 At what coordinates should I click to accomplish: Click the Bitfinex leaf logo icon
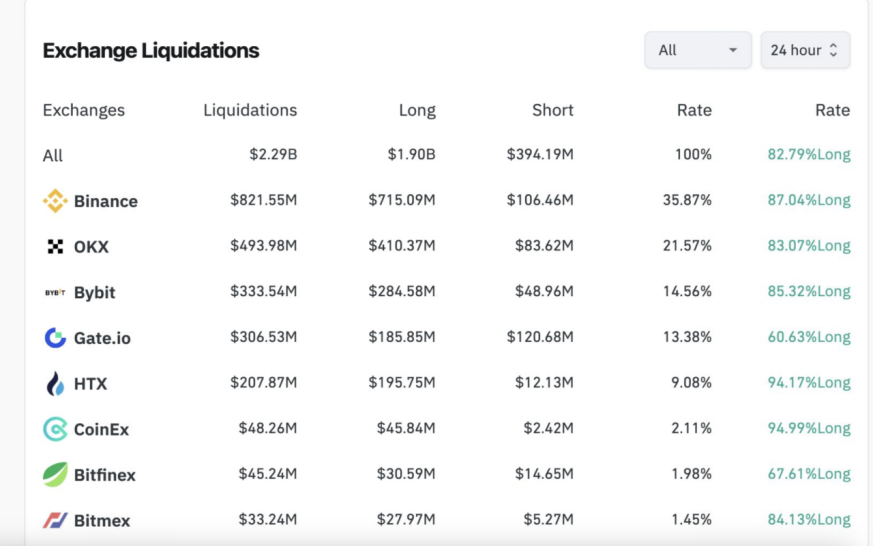click(55, 475)
